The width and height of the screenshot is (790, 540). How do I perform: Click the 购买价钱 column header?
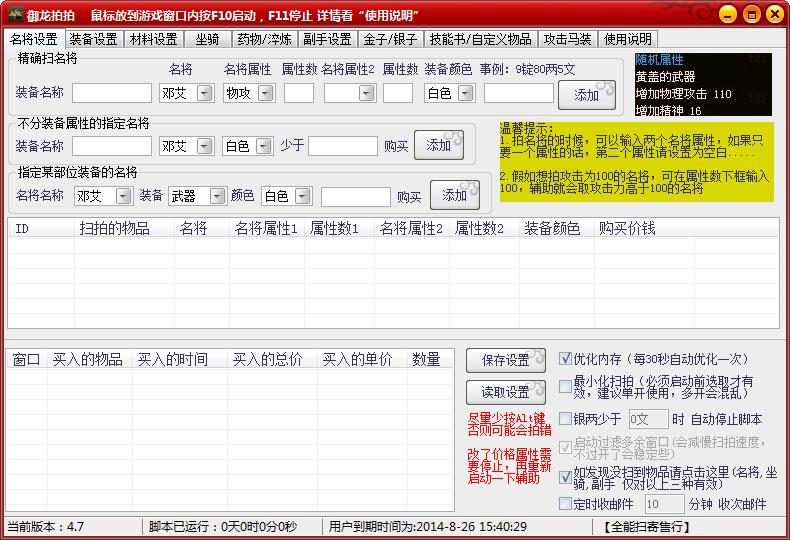tap(644, 229)
